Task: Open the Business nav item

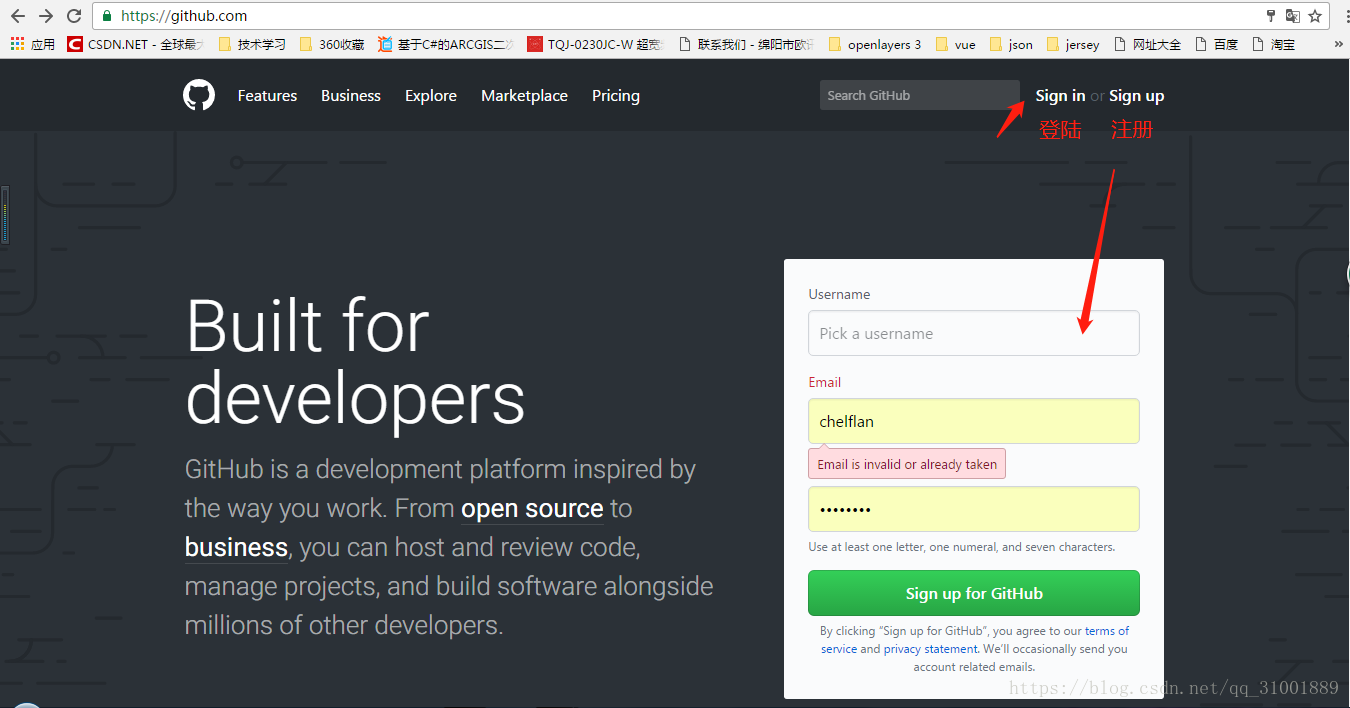Action: tap(351, 96)
